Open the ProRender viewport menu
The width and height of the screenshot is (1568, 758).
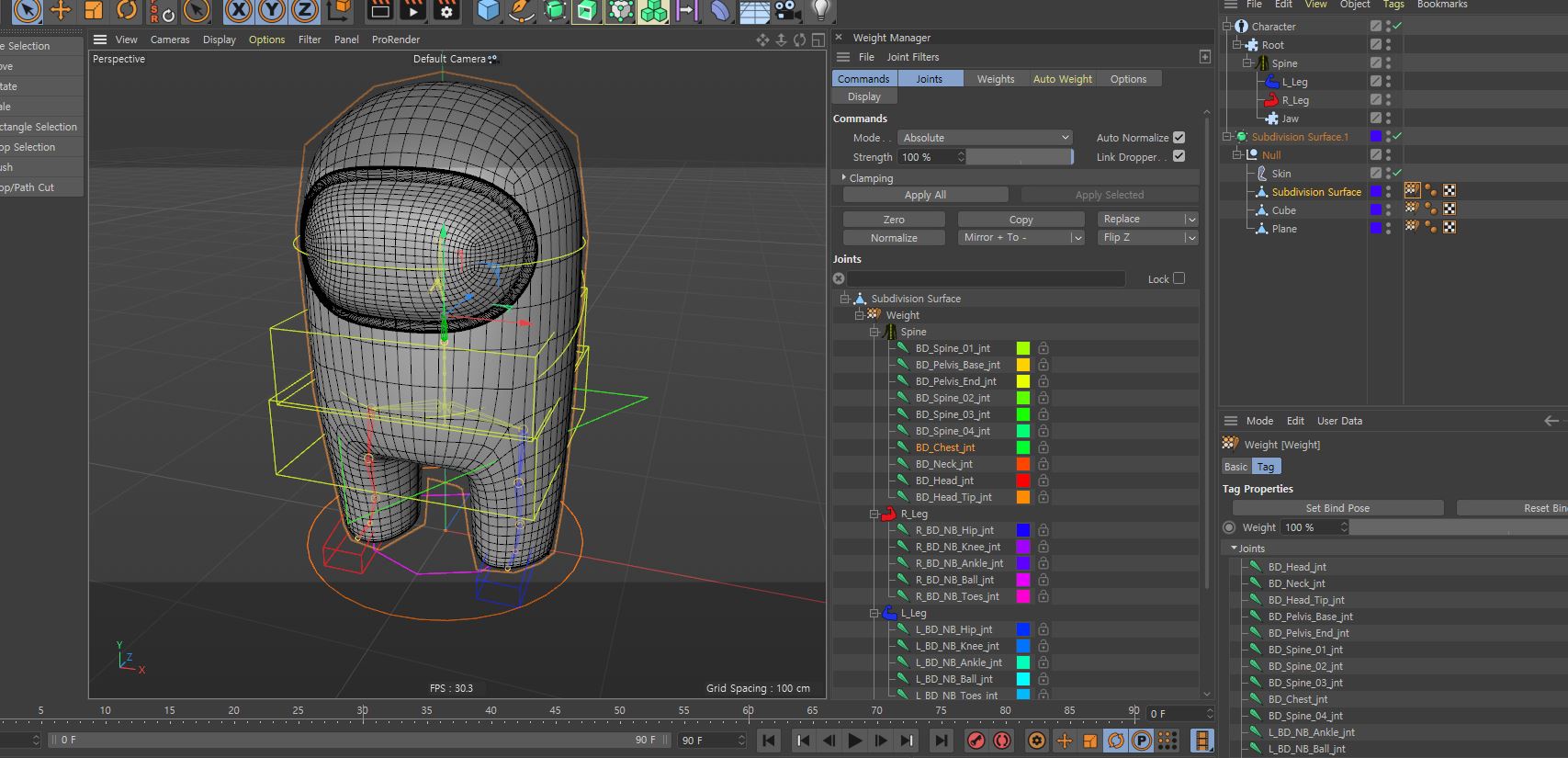[x=396, y=40]
